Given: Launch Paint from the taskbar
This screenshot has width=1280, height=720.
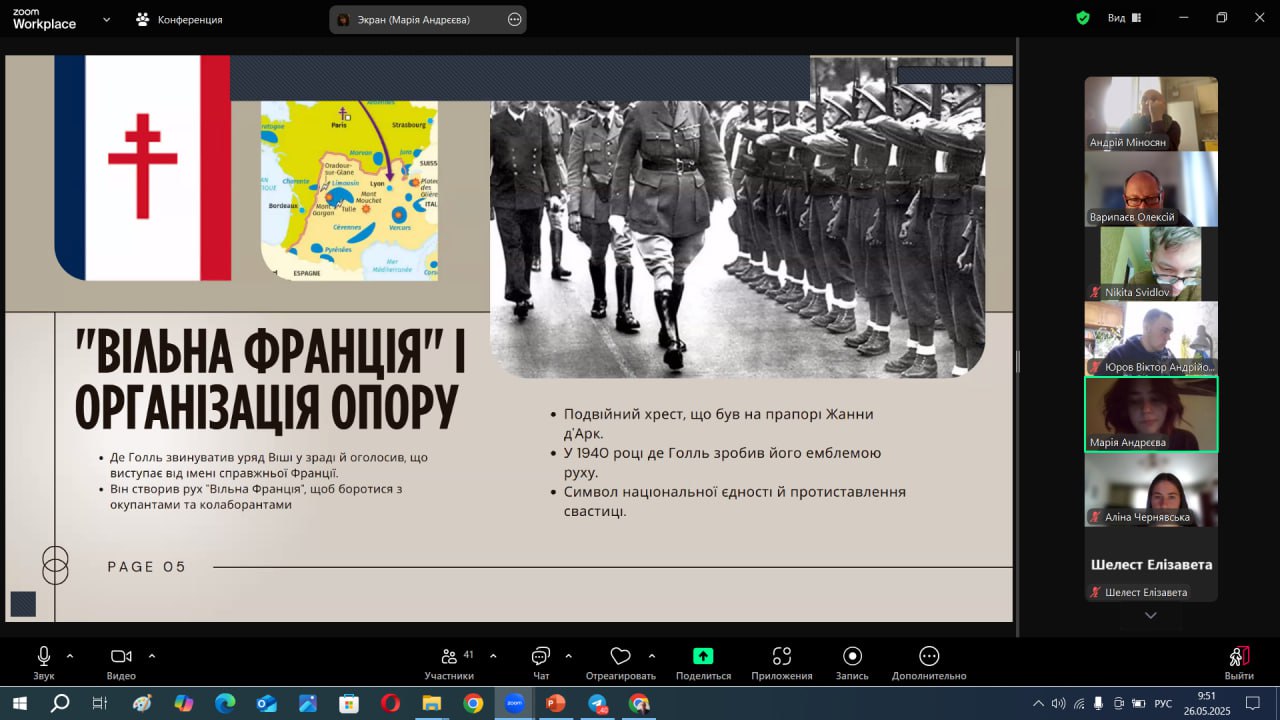Looking at the screenshot, I should pos(142,703).
